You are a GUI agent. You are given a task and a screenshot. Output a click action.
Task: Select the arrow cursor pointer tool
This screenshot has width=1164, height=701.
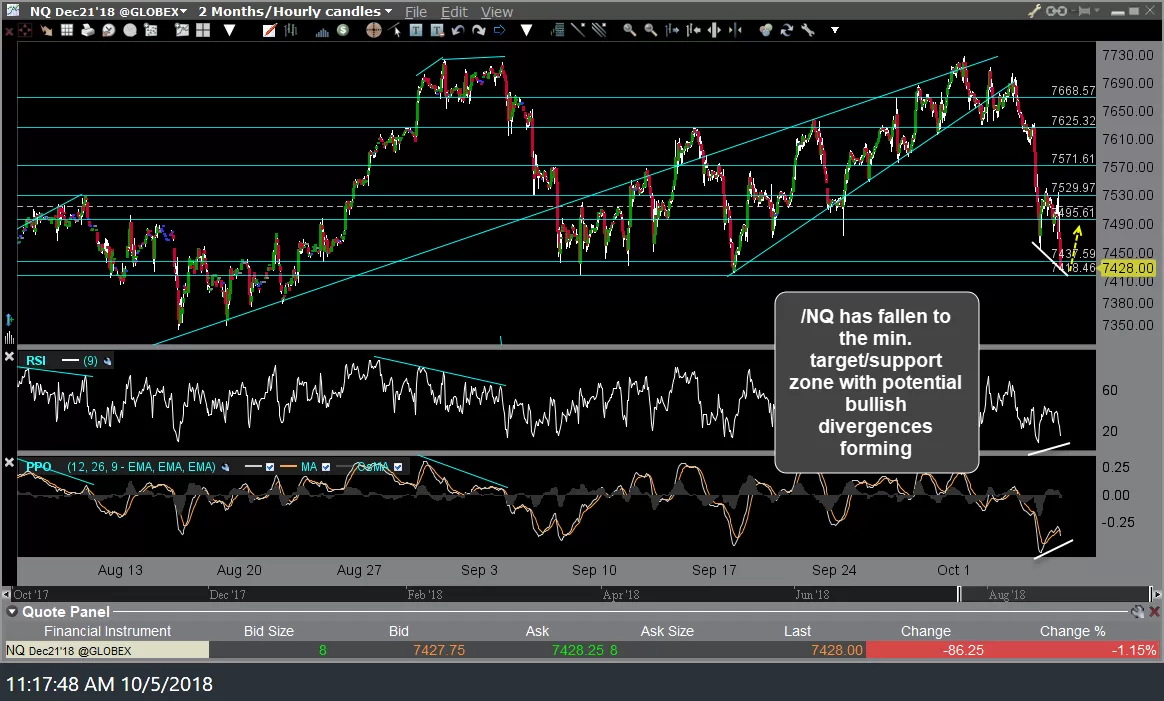[x=395, y=30]
